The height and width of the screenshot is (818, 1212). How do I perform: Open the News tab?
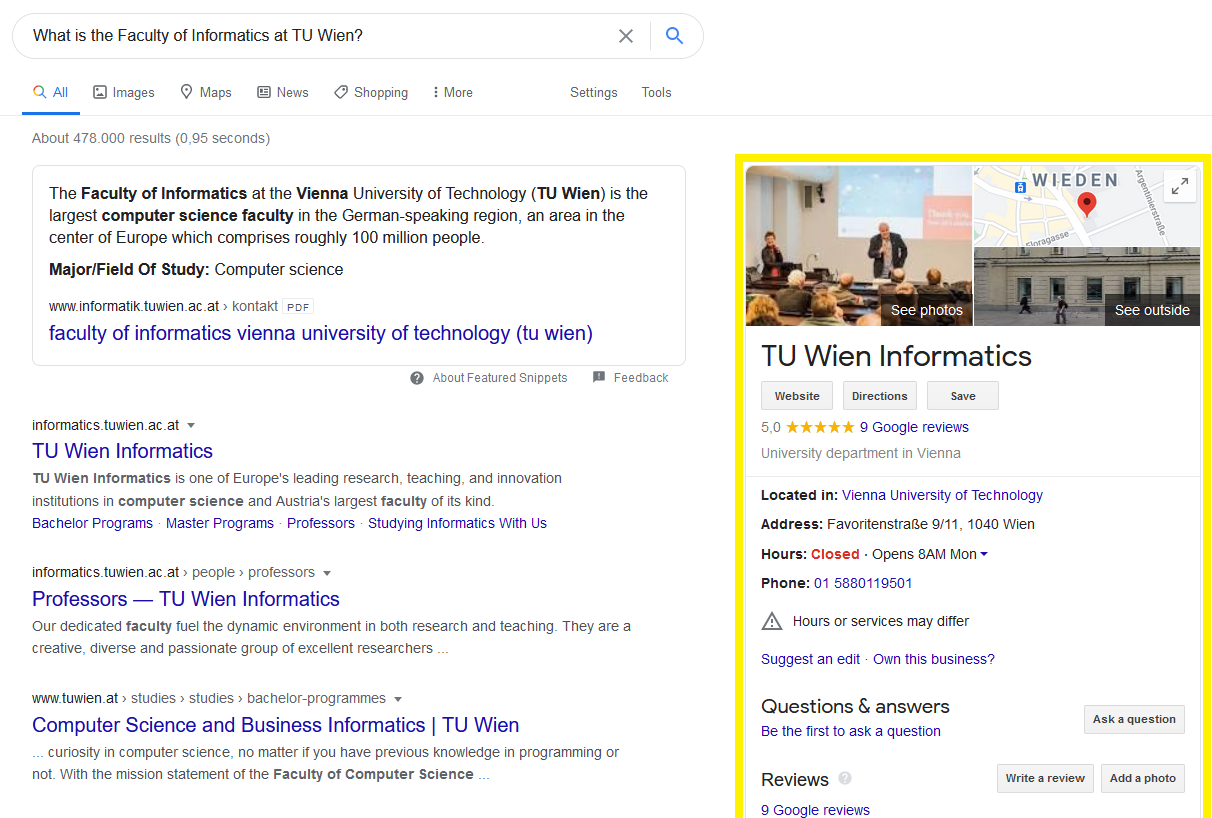pos(283,92)
